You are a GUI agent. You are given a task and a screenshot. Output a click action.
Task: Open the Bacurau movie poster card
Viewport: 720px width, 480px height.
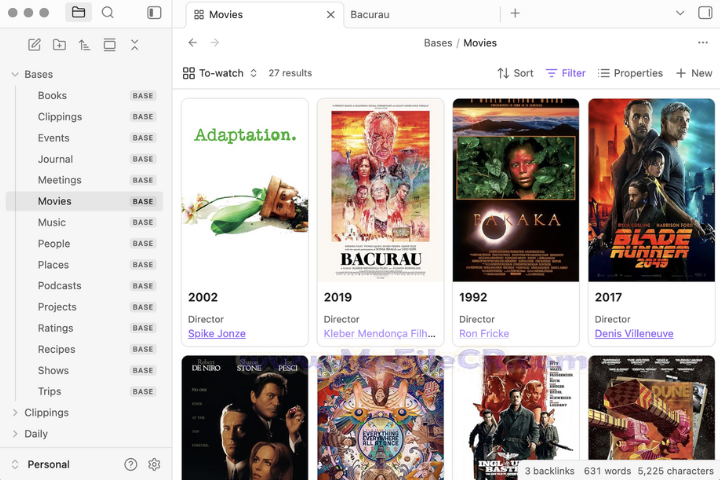coord(380,190)
